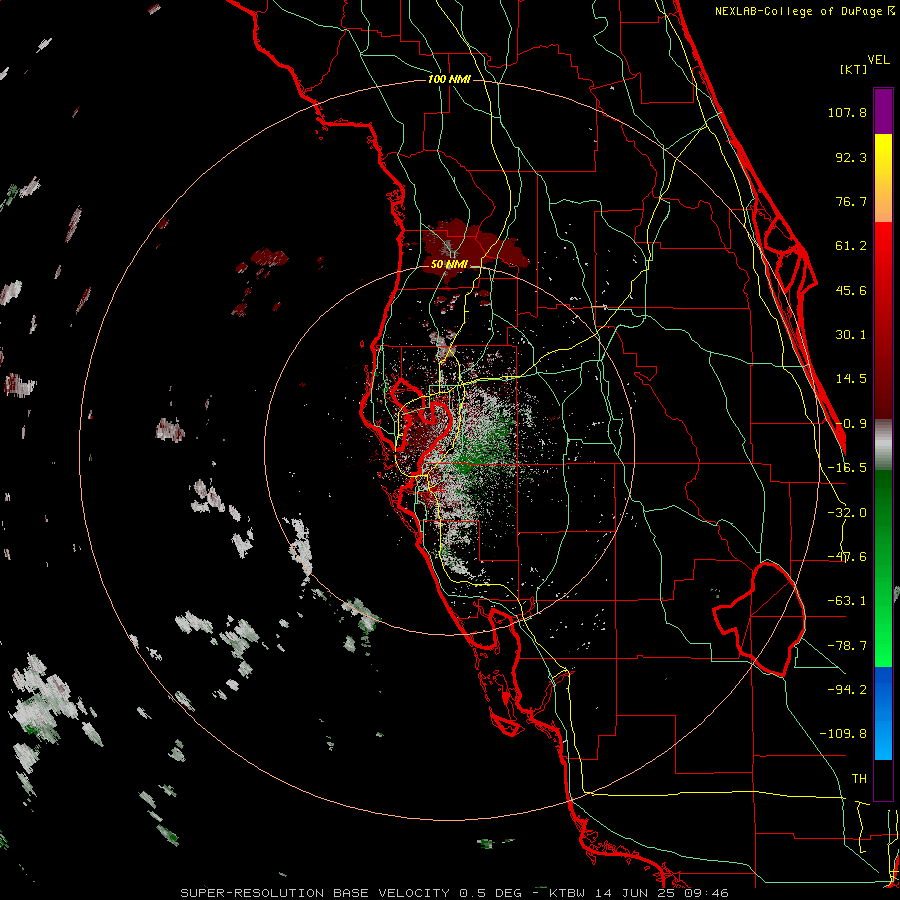Select the 92.3 value on velocity scale
Image resolution: width=900 pixels, height=900 pixels.
pos(851,157)
